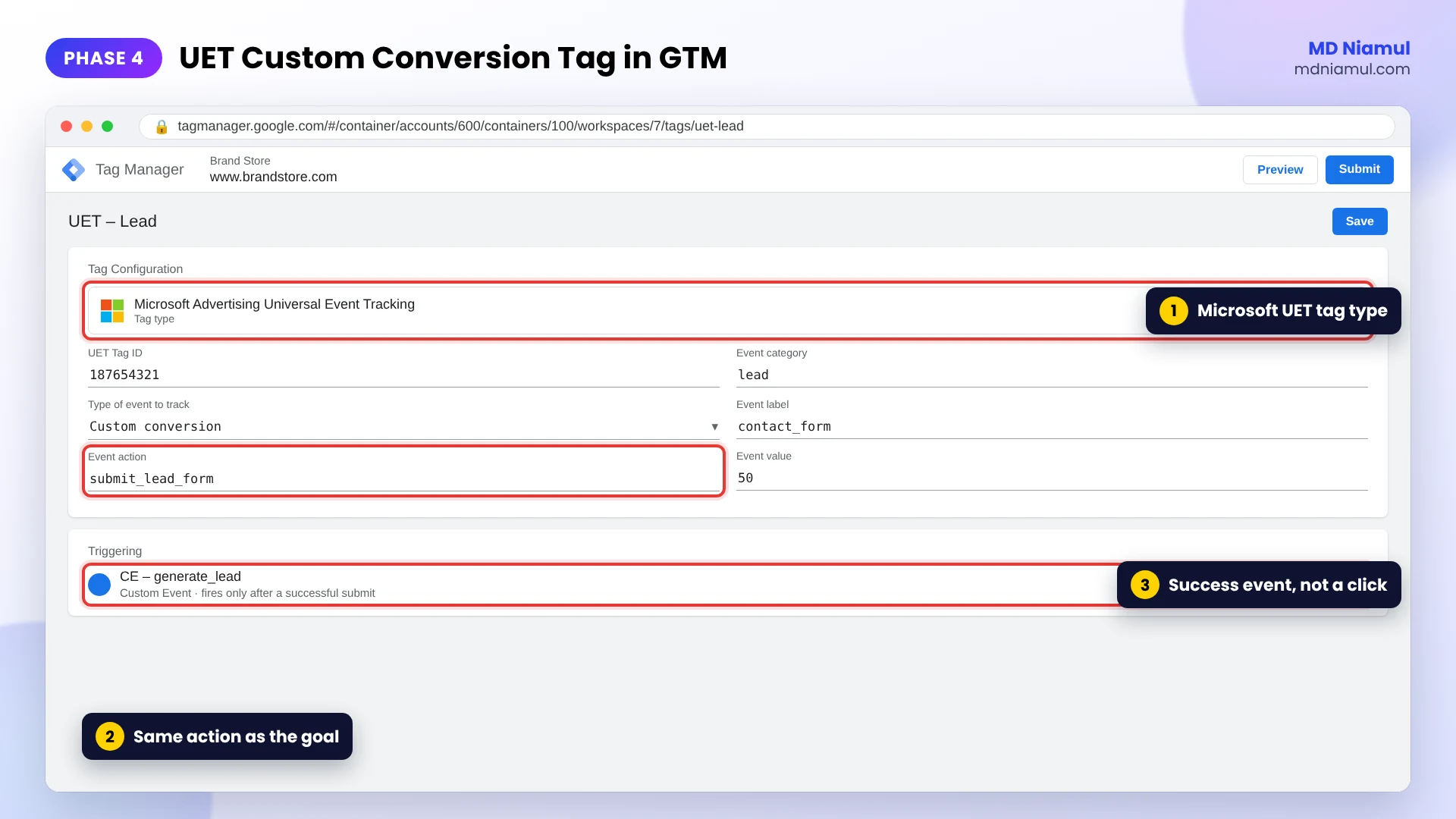The height and width of the screenshot is (819, 1456).
Task: Click the blue trigger circle icon
Action: [x=99, y=585]
